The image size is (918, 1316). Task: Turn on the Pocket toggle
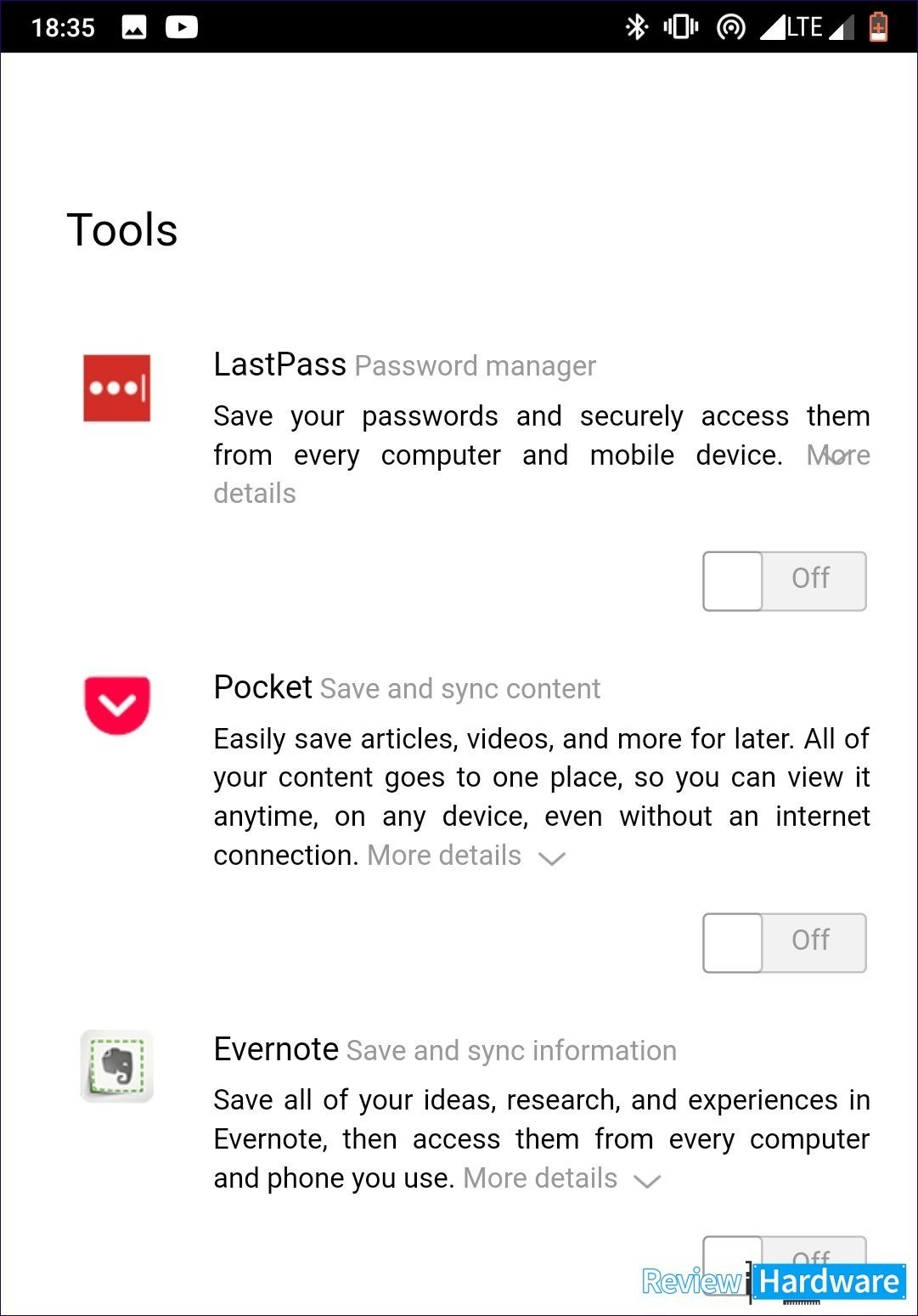tap(785, 943)
